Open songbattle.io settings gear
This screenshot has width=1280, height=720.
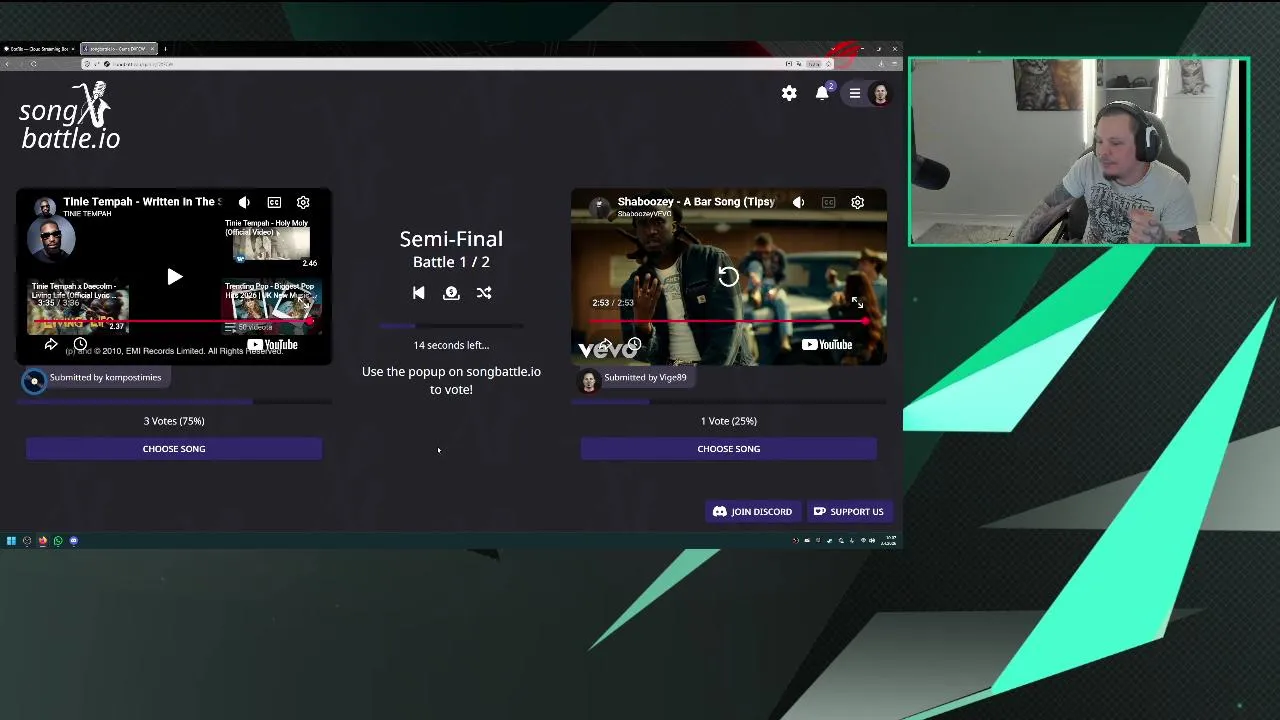point(789,93)
